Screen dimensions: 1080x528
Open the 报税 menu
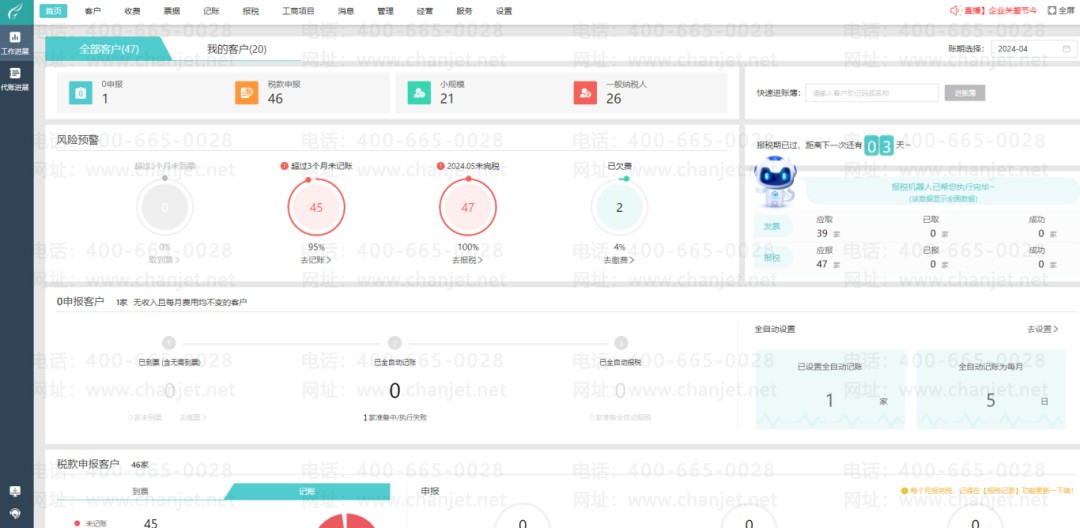point(251,11)
